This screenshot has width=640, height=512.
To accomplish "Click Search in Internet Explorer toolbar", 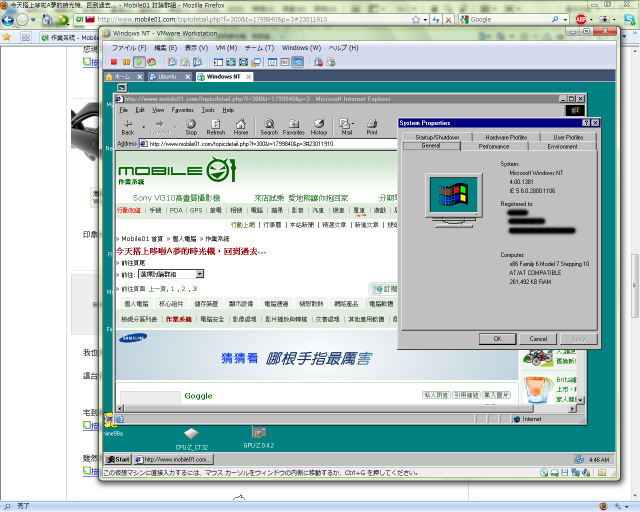I will tap(269, 127).
